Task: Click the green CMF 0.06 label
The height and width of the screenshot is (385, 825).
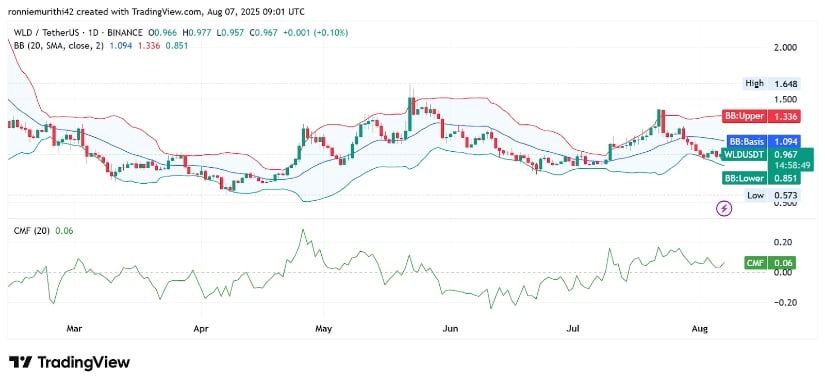Action: click(x=772, y=263)
